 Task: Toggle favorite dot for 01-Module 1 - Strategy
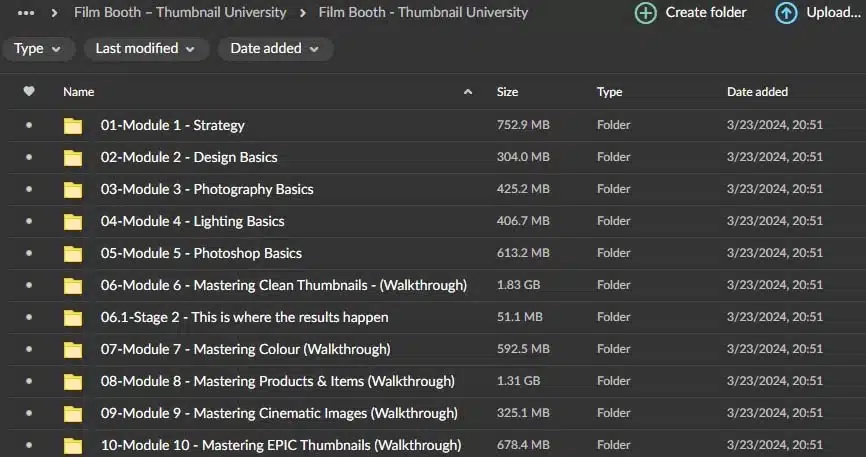[x=29, y=125]
